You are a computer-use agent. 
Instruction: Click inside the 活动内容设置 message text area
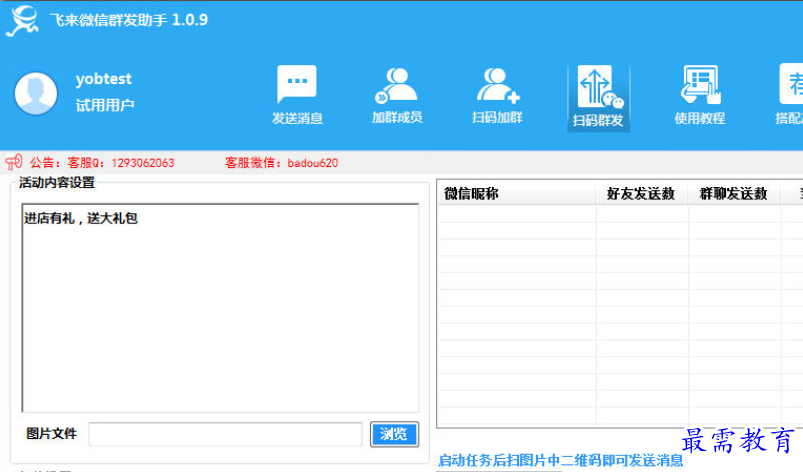coord(220,308)
